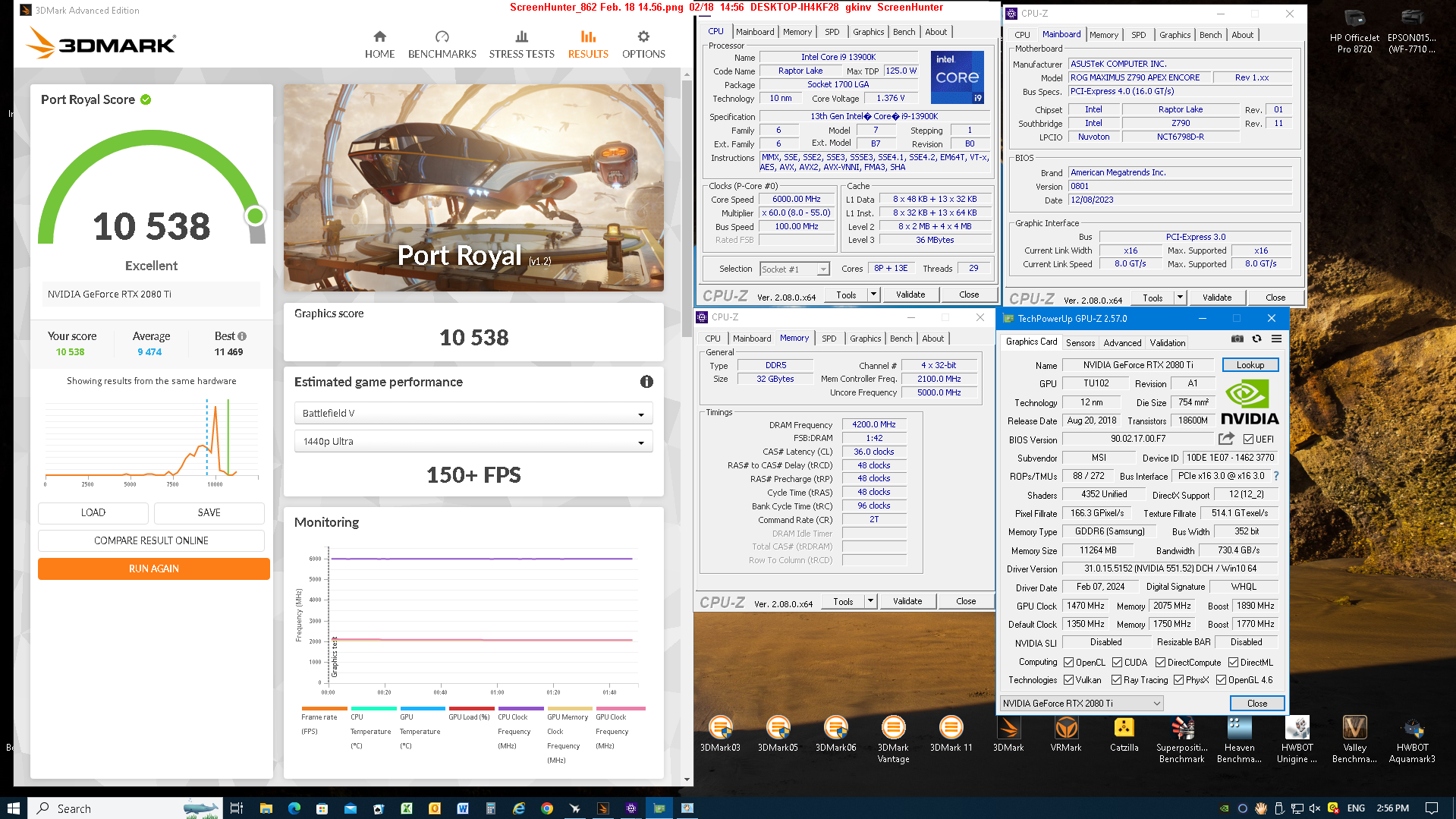Open the Heaven Benchmark desktop shortcut
This screenshot has width=1456, height=819.
1239,739
